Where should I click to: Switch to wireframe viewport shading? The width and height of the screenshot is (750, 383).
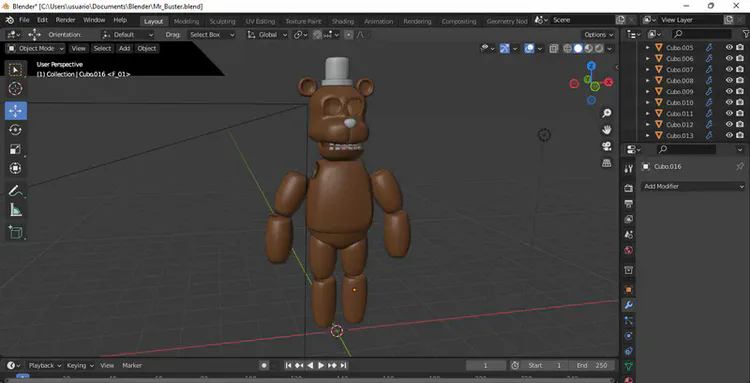pyautogui.click(x=568, y=48)
